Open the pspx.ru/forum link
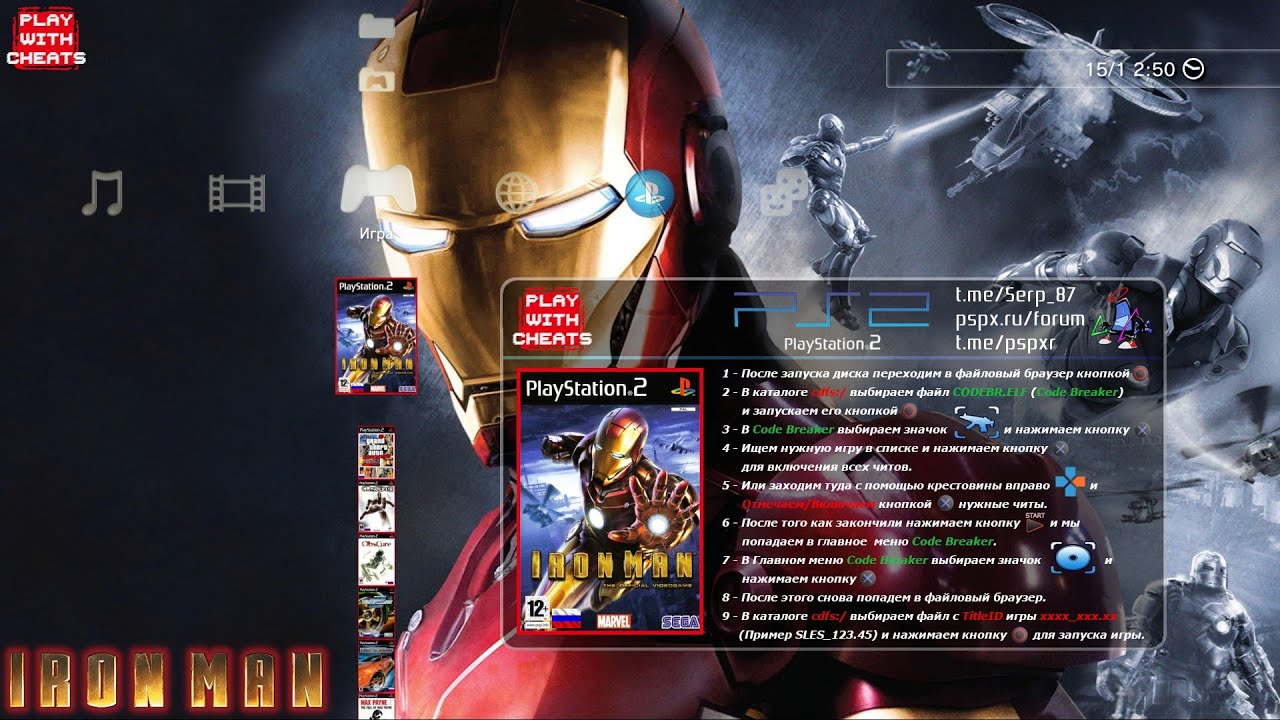The image size is (1280, 720). tap(1020, 319)
